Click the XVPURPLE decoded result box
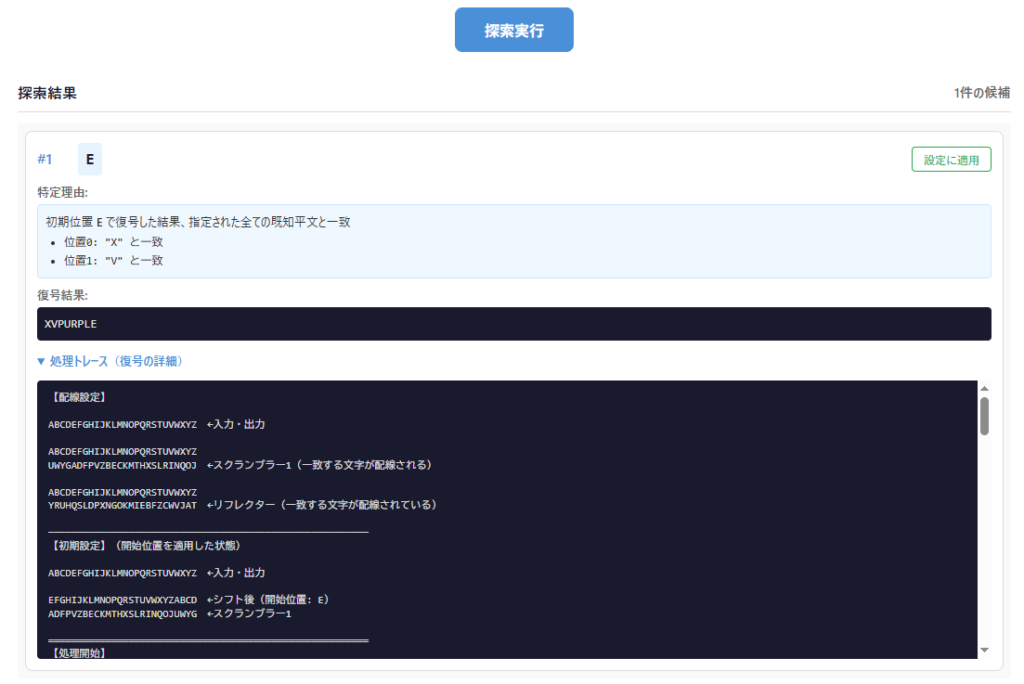The image size is (1024, 684). click(x=514, y=324)
